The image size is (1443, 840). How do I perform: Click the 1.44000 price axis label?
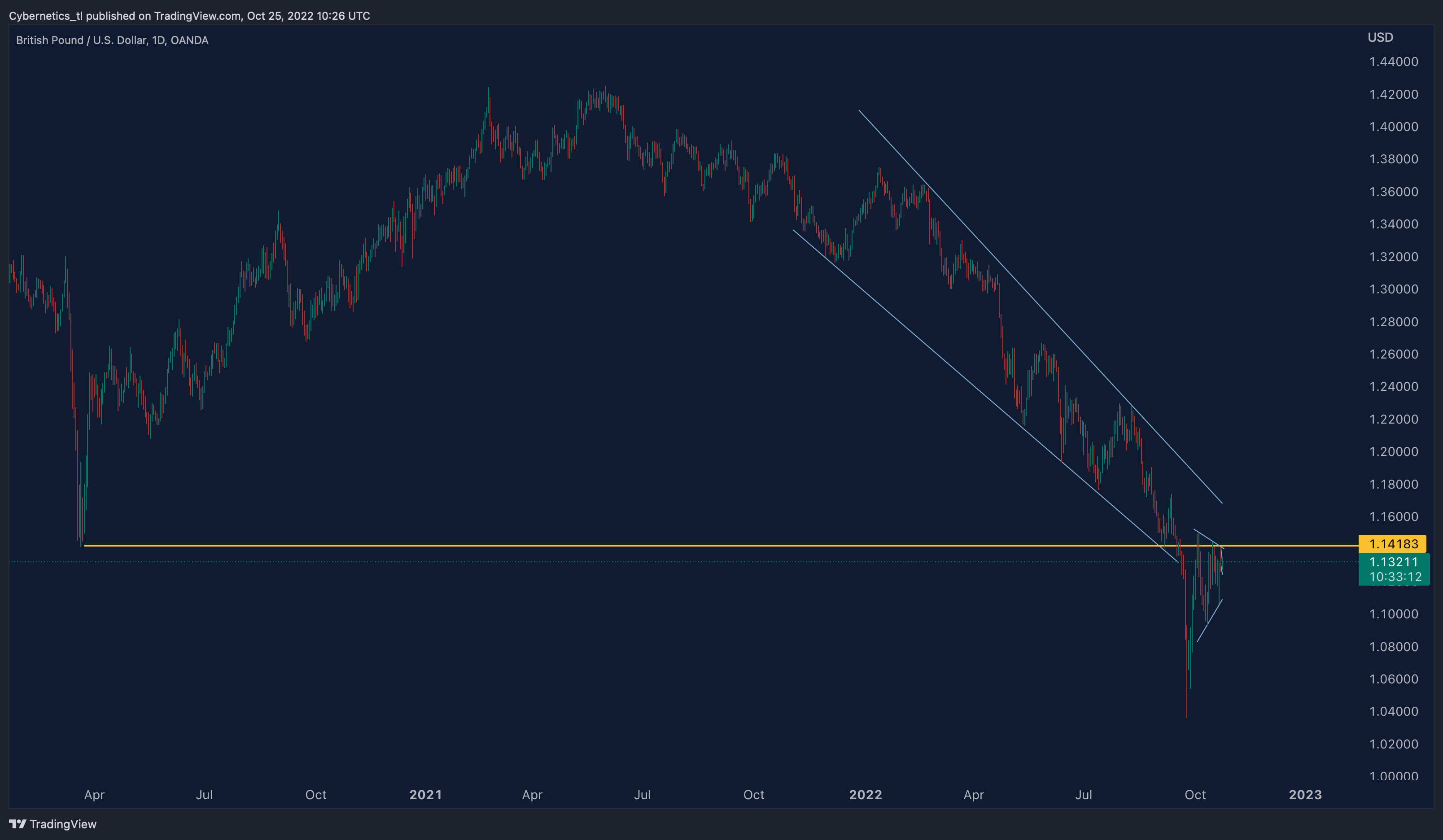click(1393, 62)
